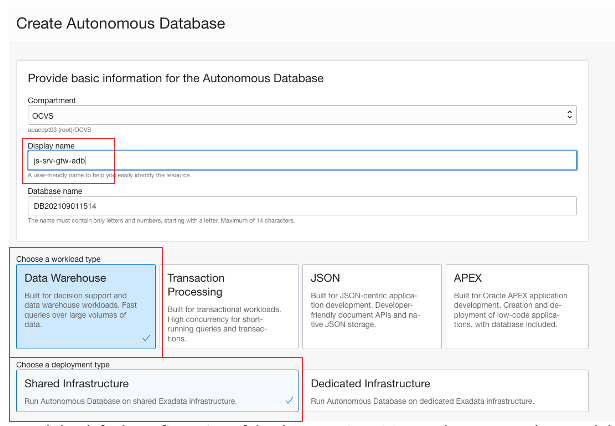
Task: Click the database name character-limit hint text
Action: click(x=161, y=220)
